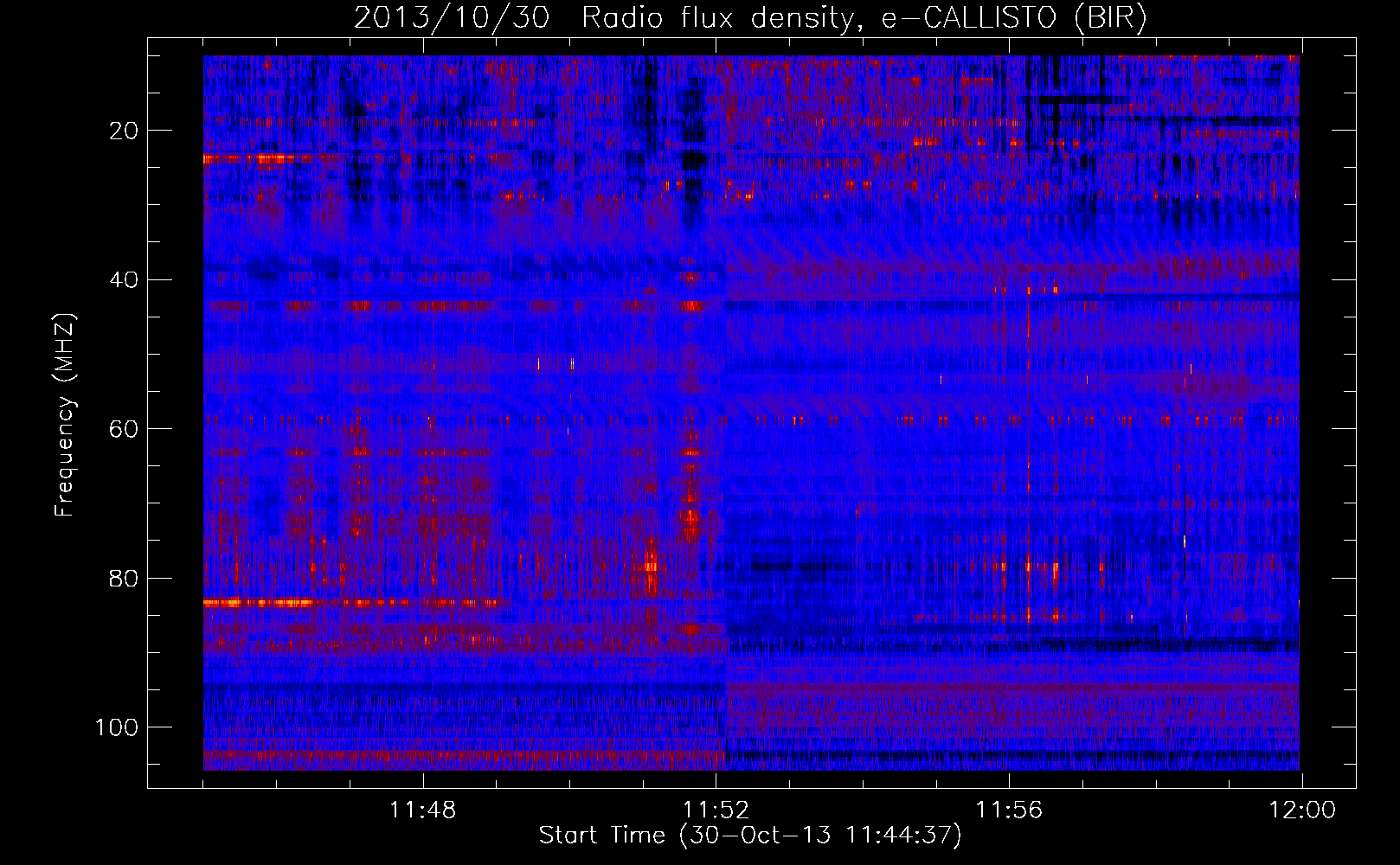1400x865 pixels.
Task: Click the "11:52" time tick label
Action: [x=716, y=811]
